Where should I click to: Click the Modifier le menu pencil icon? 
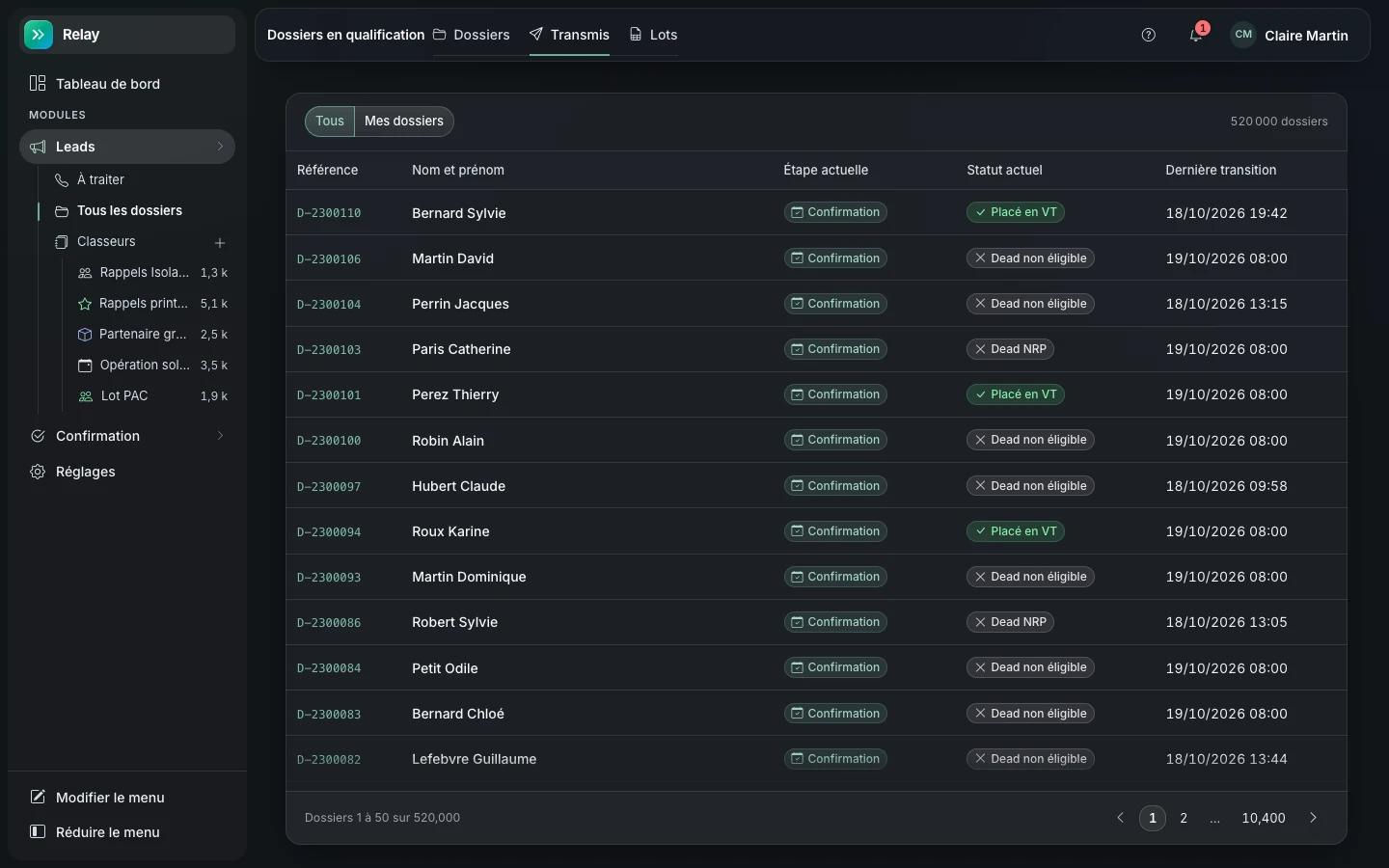tap(38, 798)
